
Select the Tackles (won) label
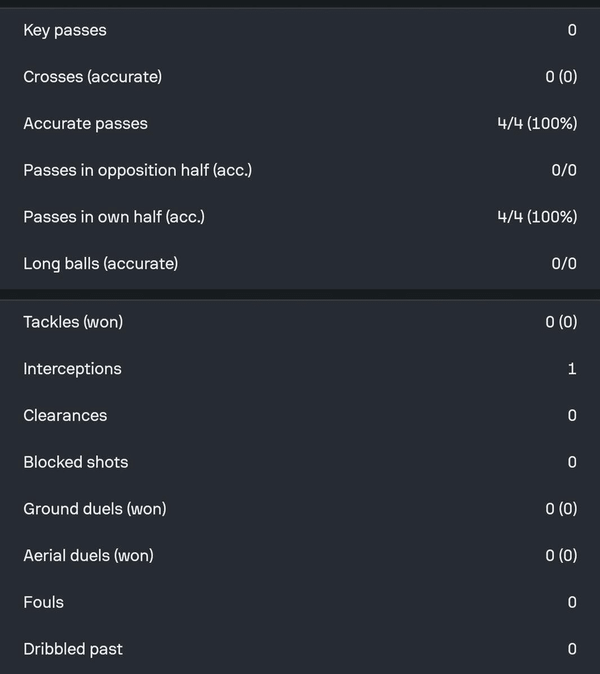coord(73,322)
